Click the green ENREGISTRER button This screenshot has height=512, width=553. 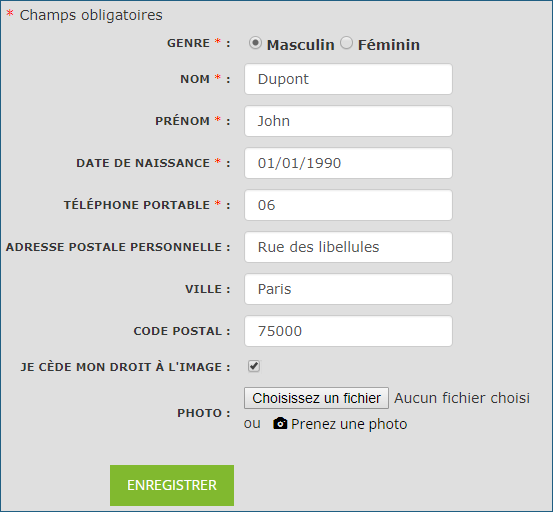pyautogui.click(x=172, y=485)
